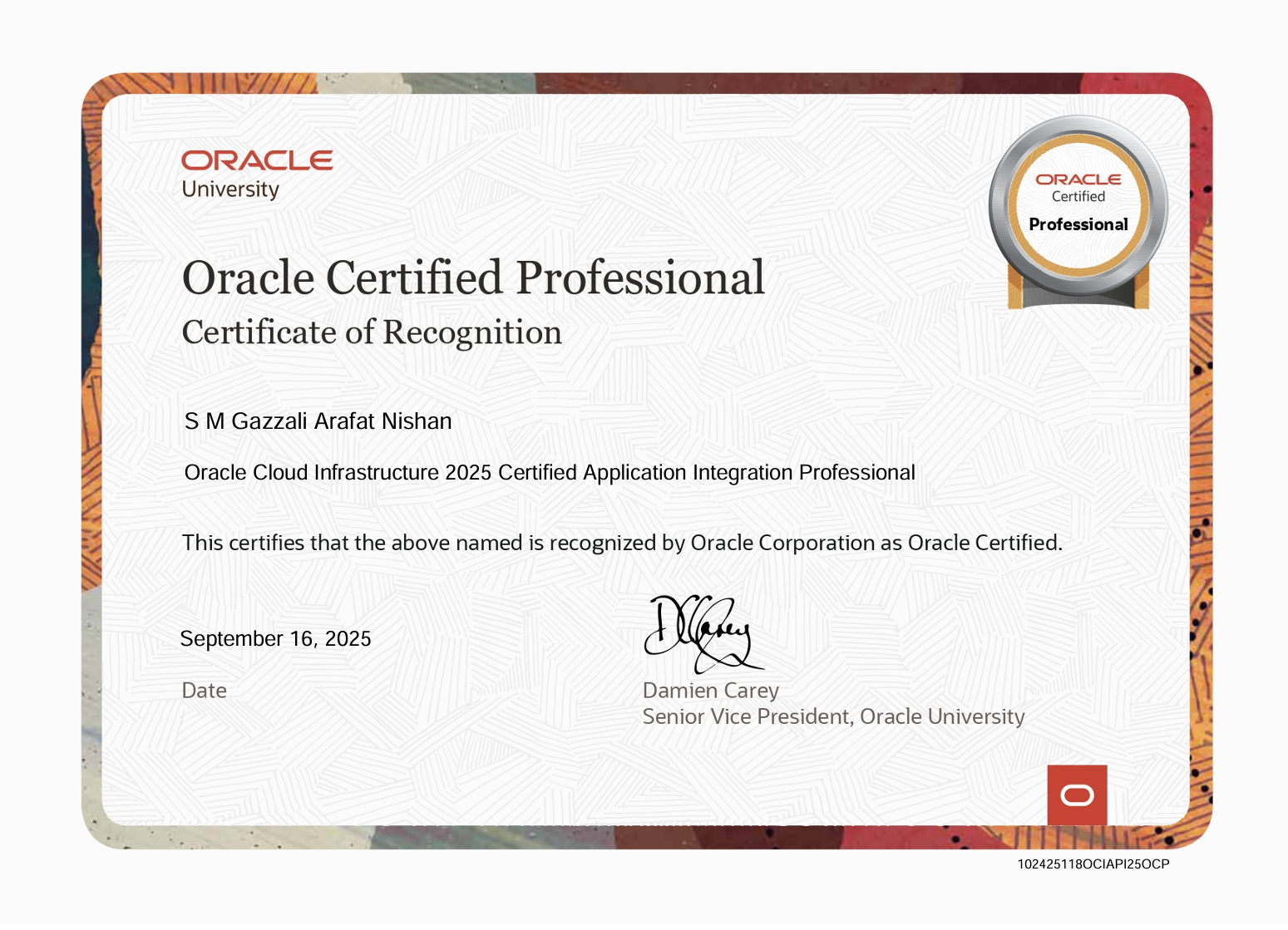1288x930 pixels.
Task: Click the small ORACLE text inside badge
Action: tap(1078, 180)
